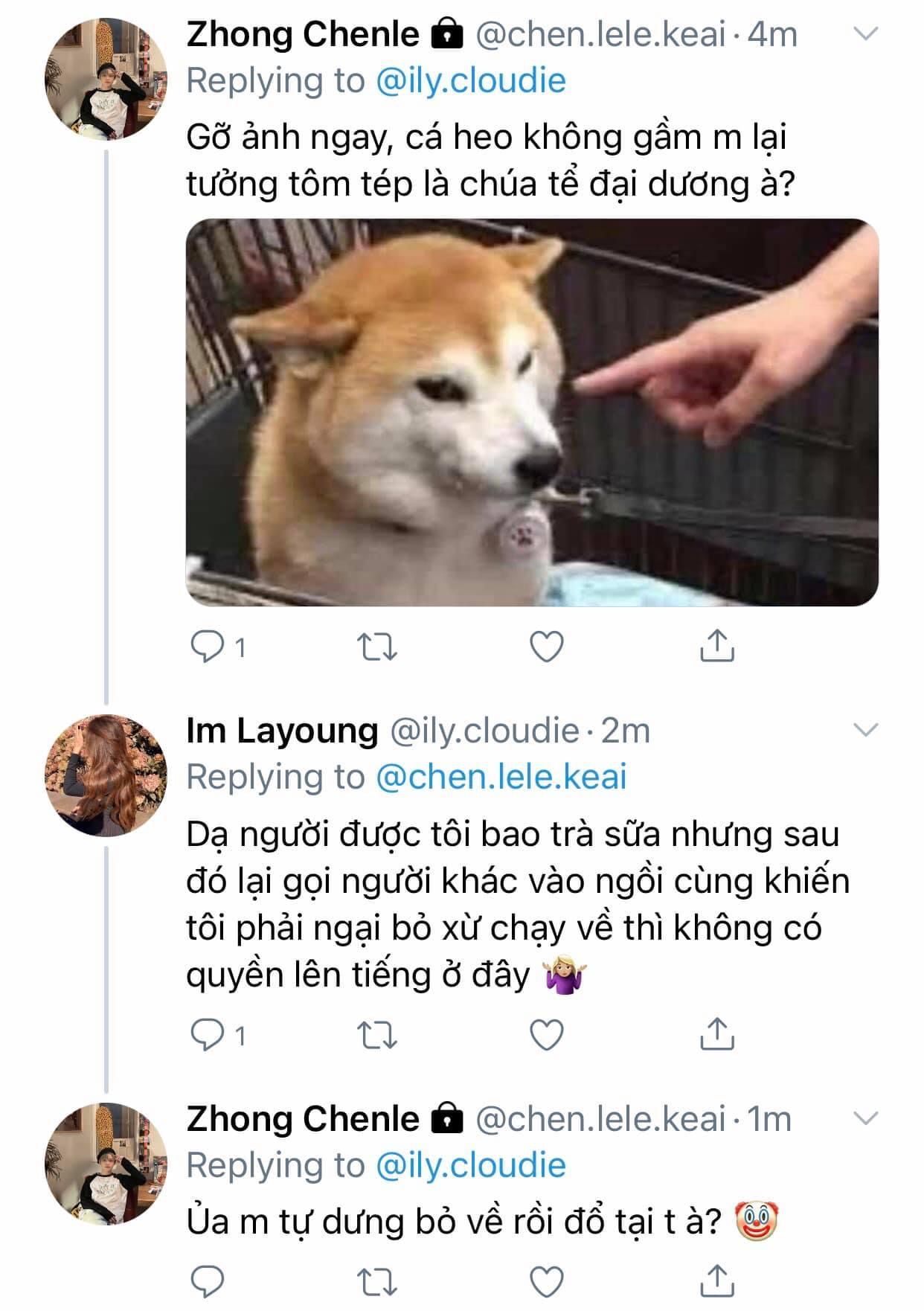Reply to the last Zhong Chenle tweet
The width and height of the screenshot is (924, 1311).
pos(208,1281)
